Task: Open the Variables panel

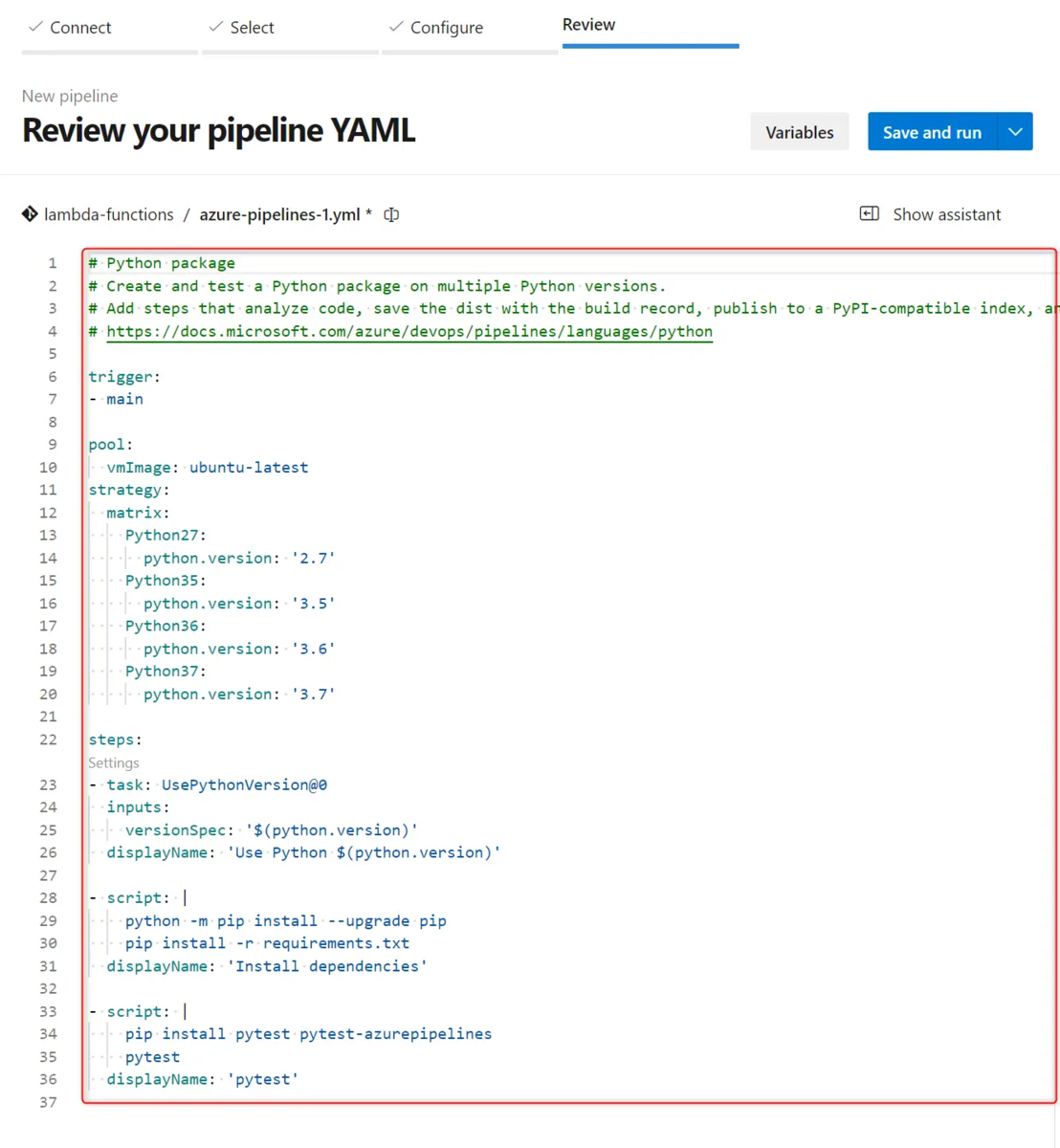Action: [800, 132]
